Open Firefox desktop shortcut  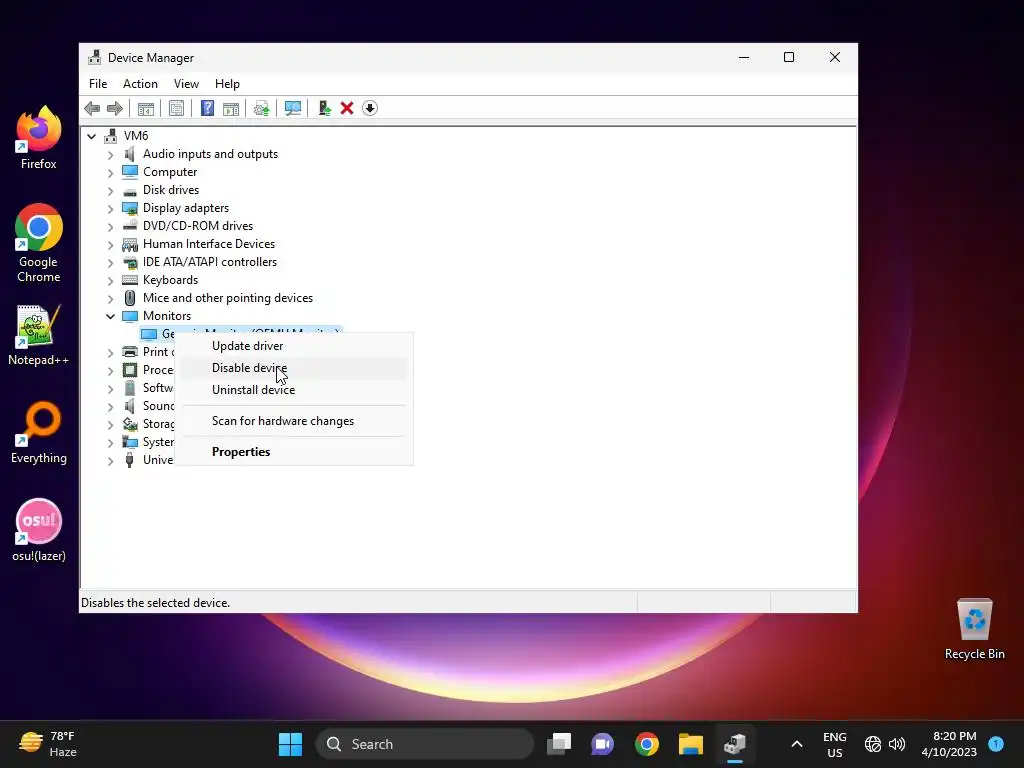click(x=39, y=138)
